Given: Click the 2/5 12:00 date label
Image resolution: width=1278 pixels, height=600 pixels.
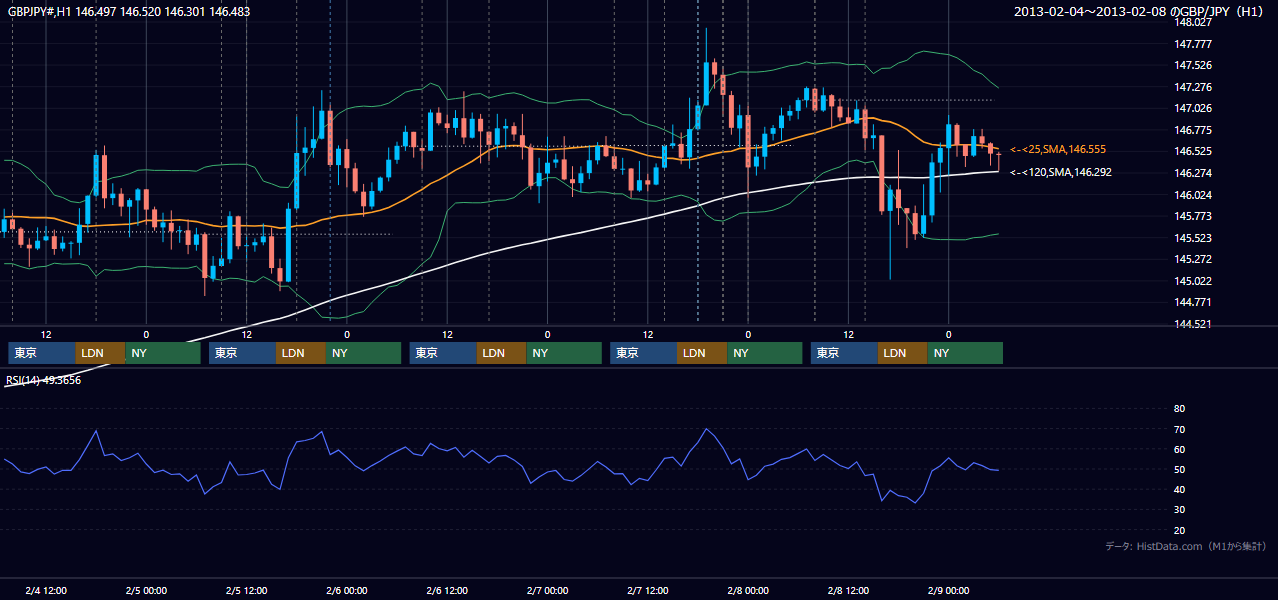Looking at the screenshot, I should point(247,591).
